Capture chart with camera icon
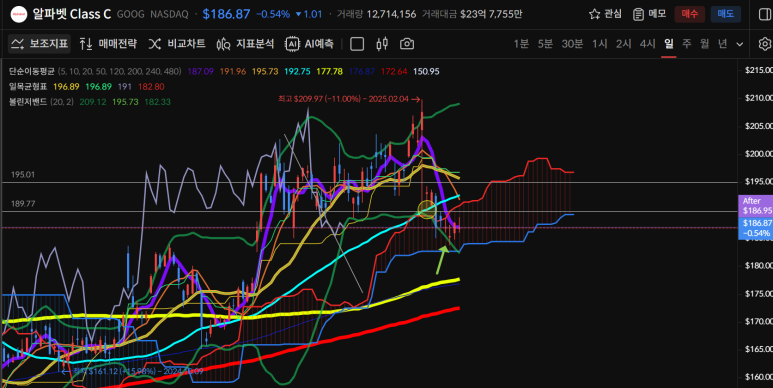The height and width of the screenshot is (388, 773). [x=407, y=44]
